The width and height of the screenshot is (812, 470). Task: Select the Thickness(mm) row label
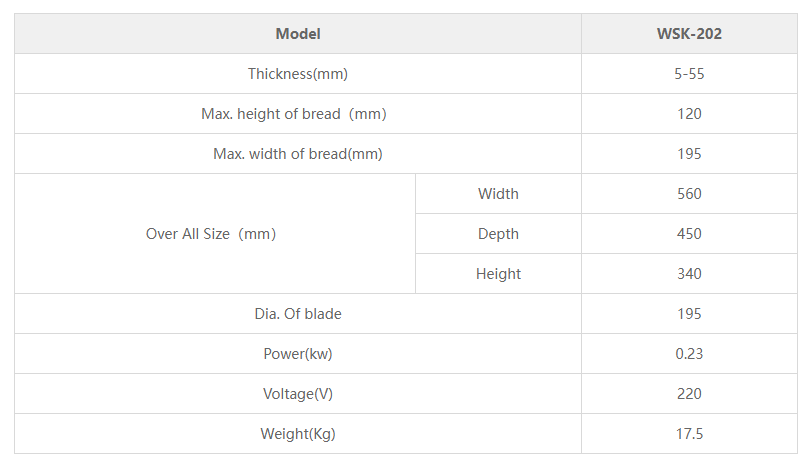tap(298, 74)
